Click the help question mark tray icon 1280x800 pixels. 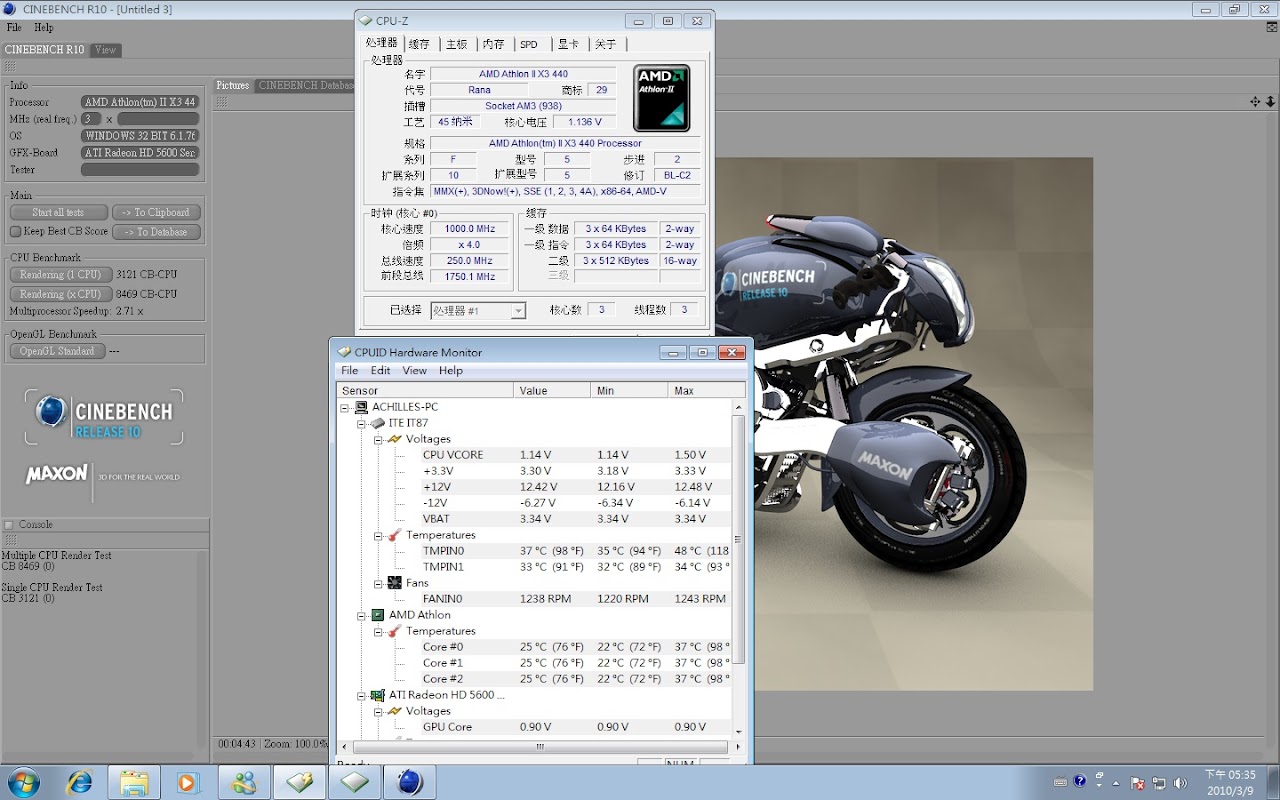[1080, 782]
